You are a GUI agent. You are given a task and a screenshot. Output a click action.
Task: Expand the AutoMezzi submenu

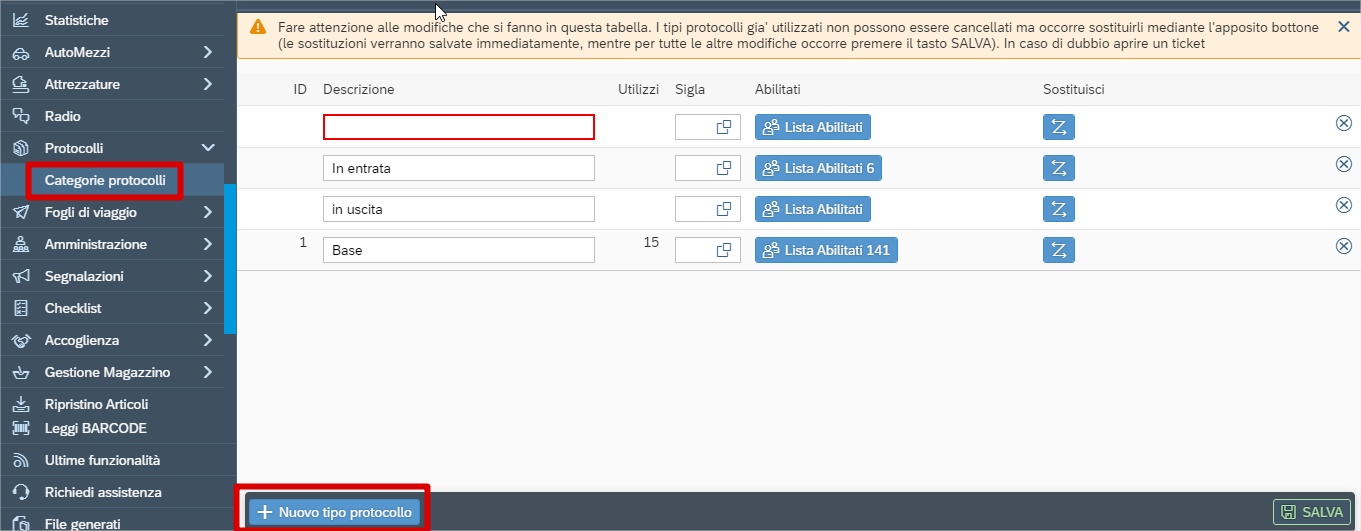click(207, 52)
